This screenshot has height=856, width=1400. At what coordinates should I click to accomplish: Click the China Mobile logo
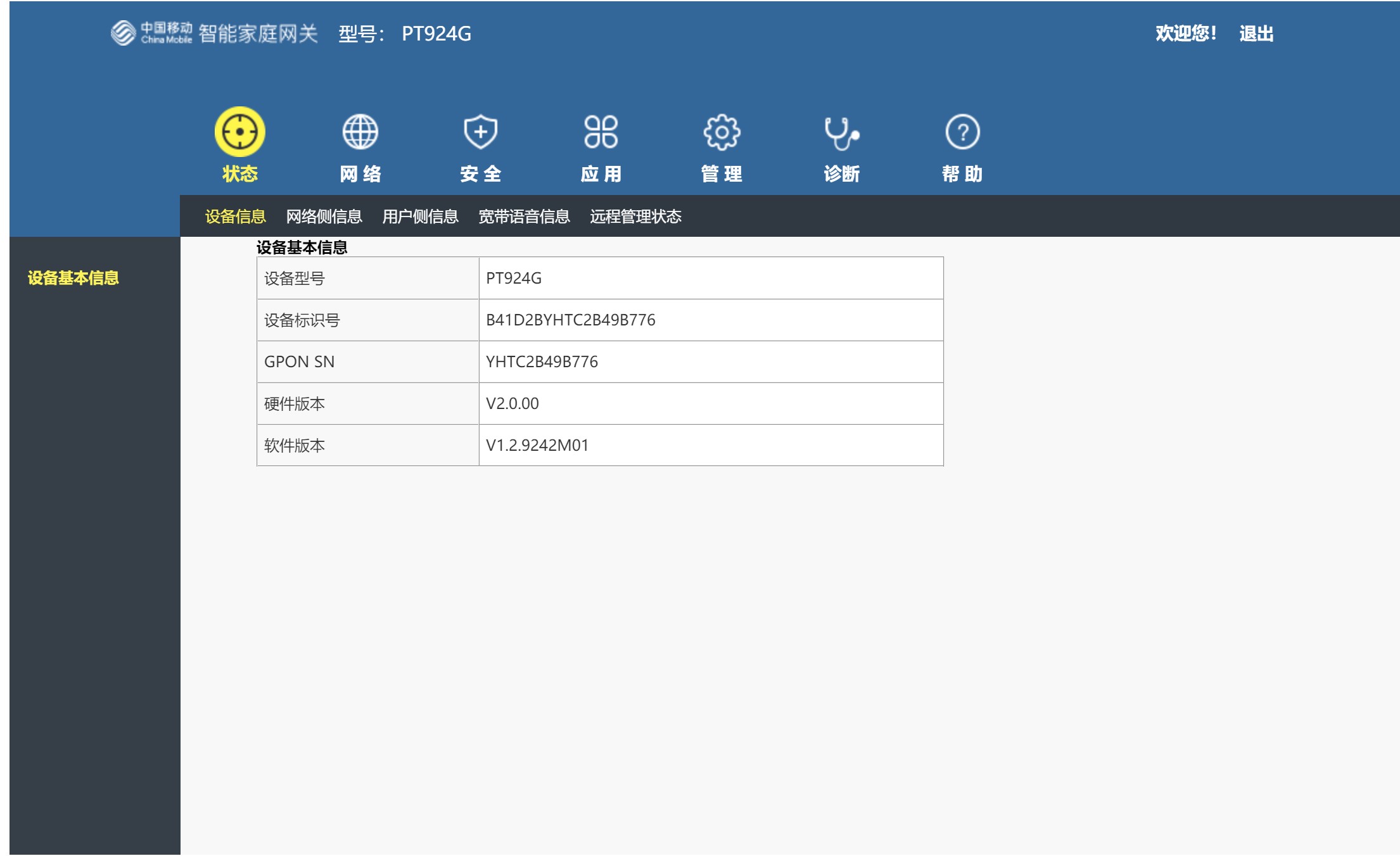coord(152,34)
